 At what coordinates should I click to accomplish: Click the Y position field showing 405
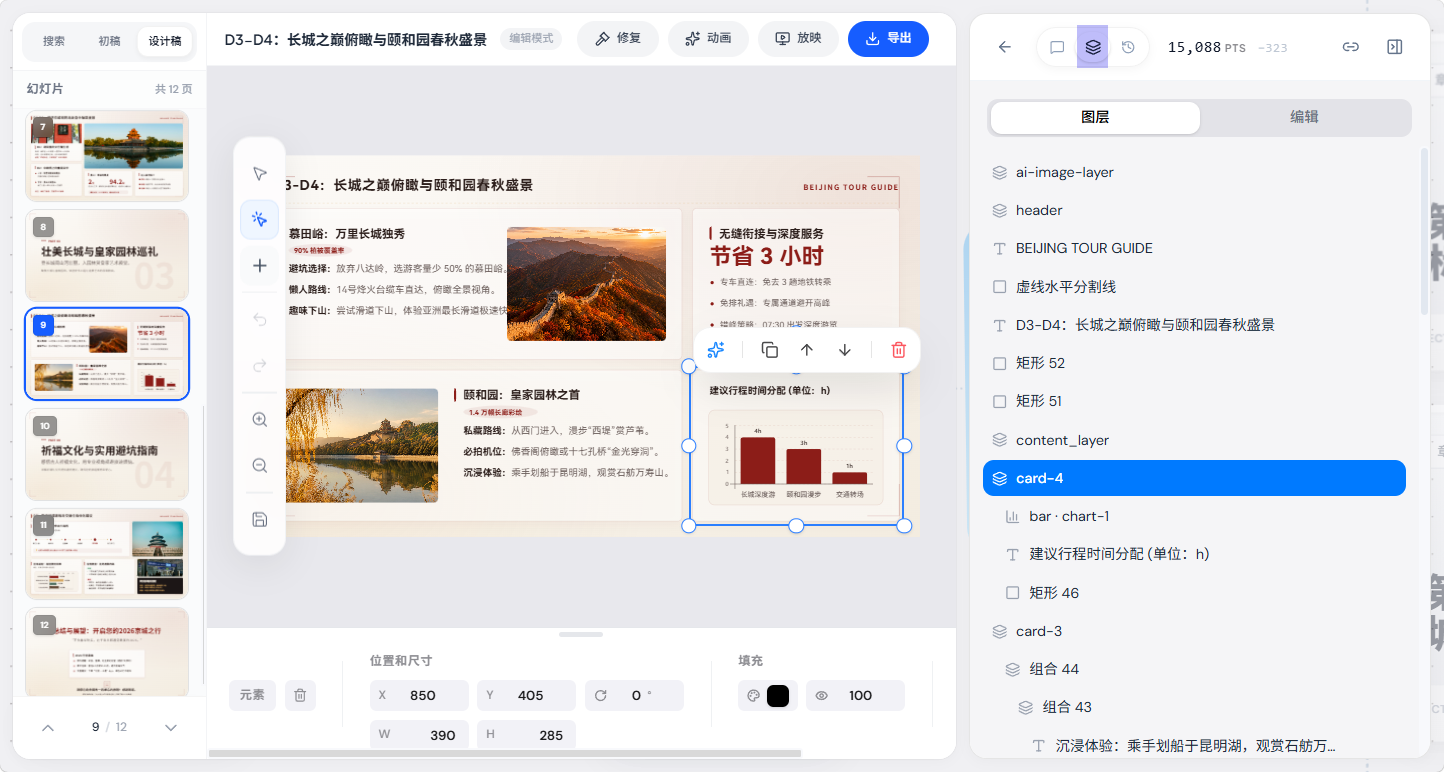pyautogui.click(x=527, y=695)
